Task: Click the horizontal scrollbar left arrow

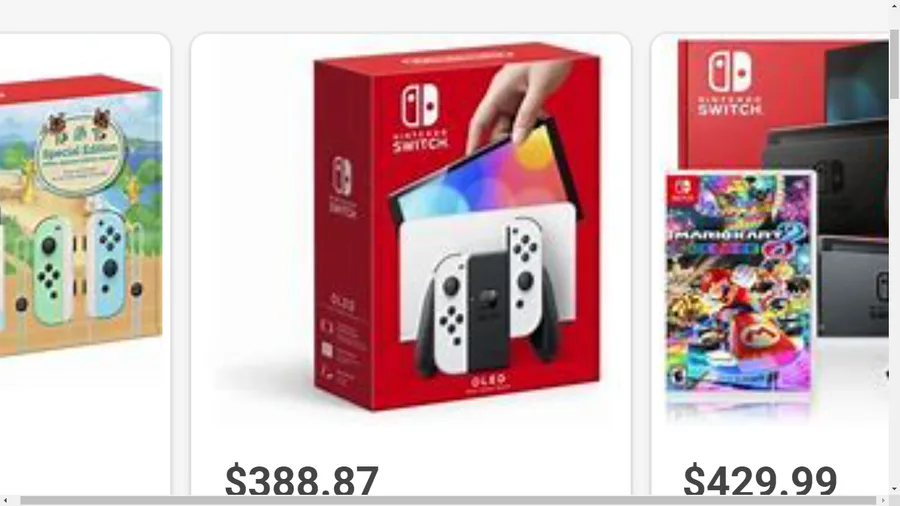Action: point(5,501)
